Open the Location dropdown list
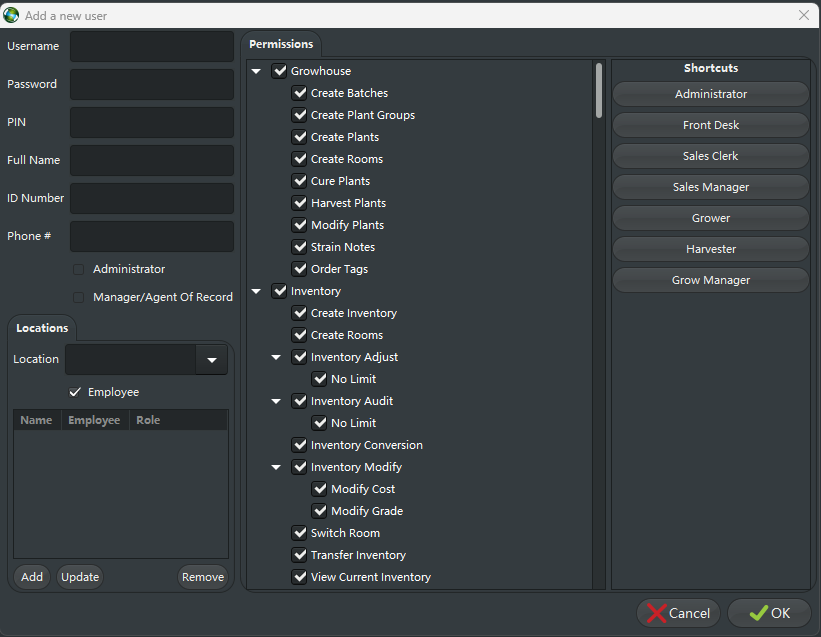This screenshot has height=637, width=821. tap(211, 360)
